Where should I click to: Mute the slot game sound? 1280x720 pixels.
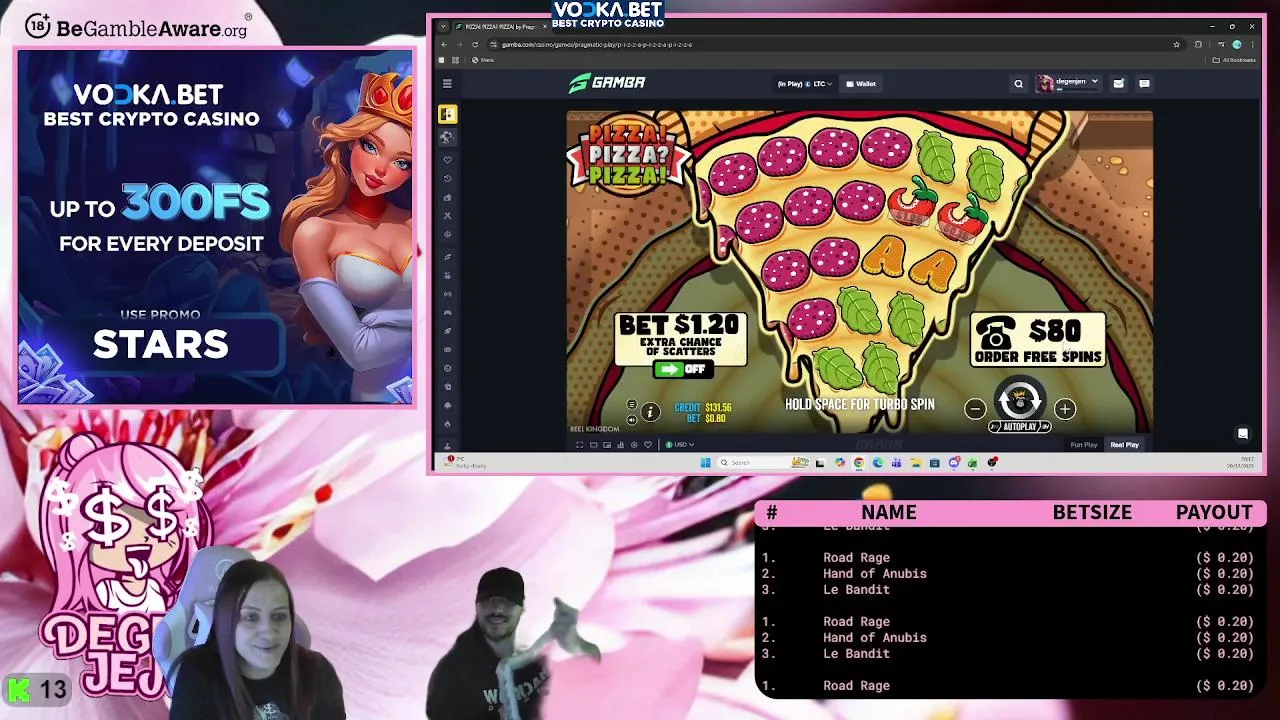tap(631, 420)
